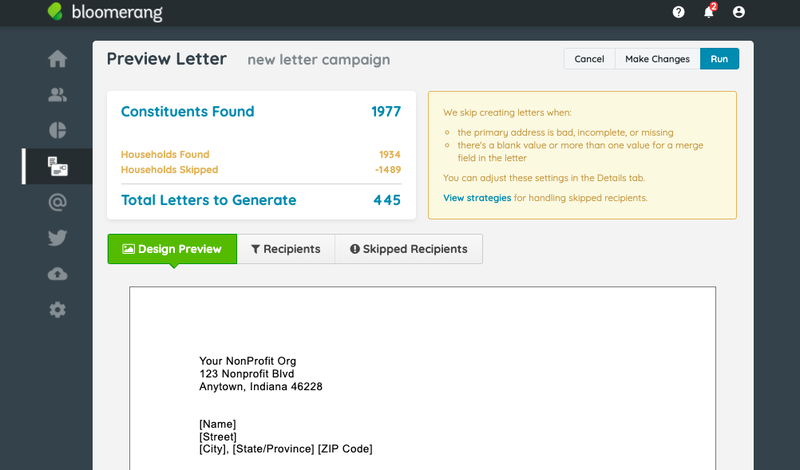
Task: Open the notifications bell icon
Action: [x=709, y=12]
